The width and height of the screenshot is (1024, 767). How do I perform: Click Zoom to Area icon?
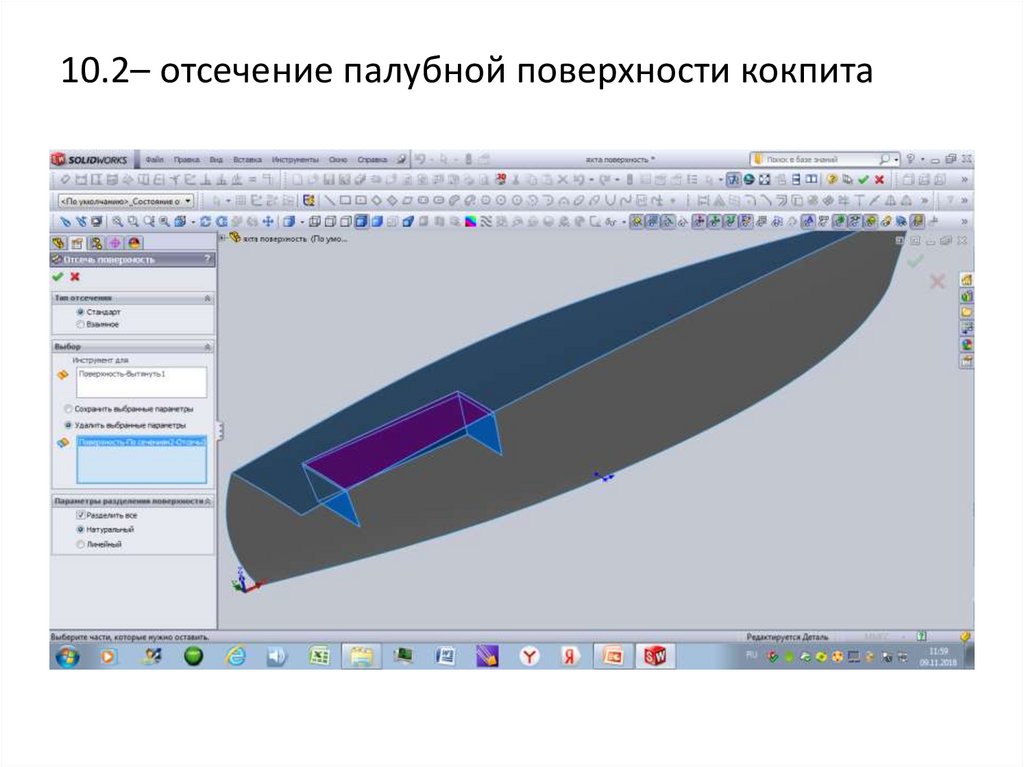click(133, 222)
